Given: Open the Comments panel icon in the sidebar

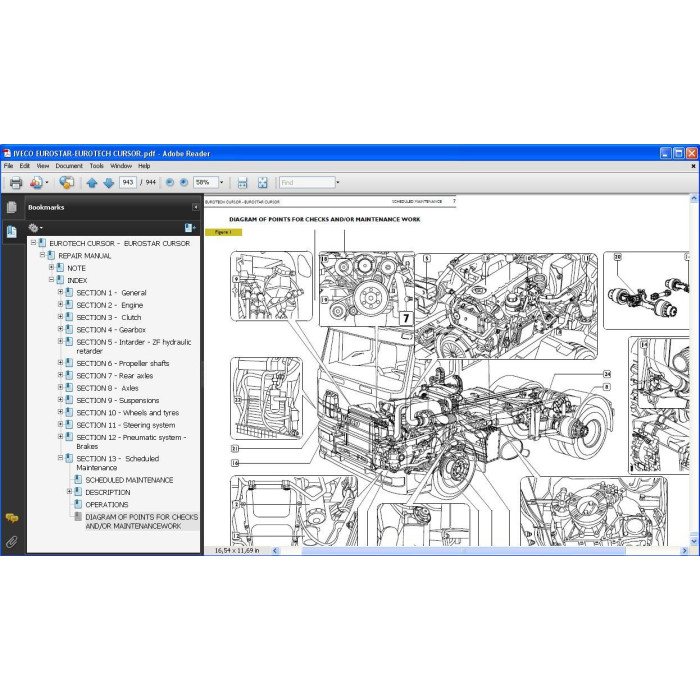Looking at the screenshot, I should pos(12,518).
